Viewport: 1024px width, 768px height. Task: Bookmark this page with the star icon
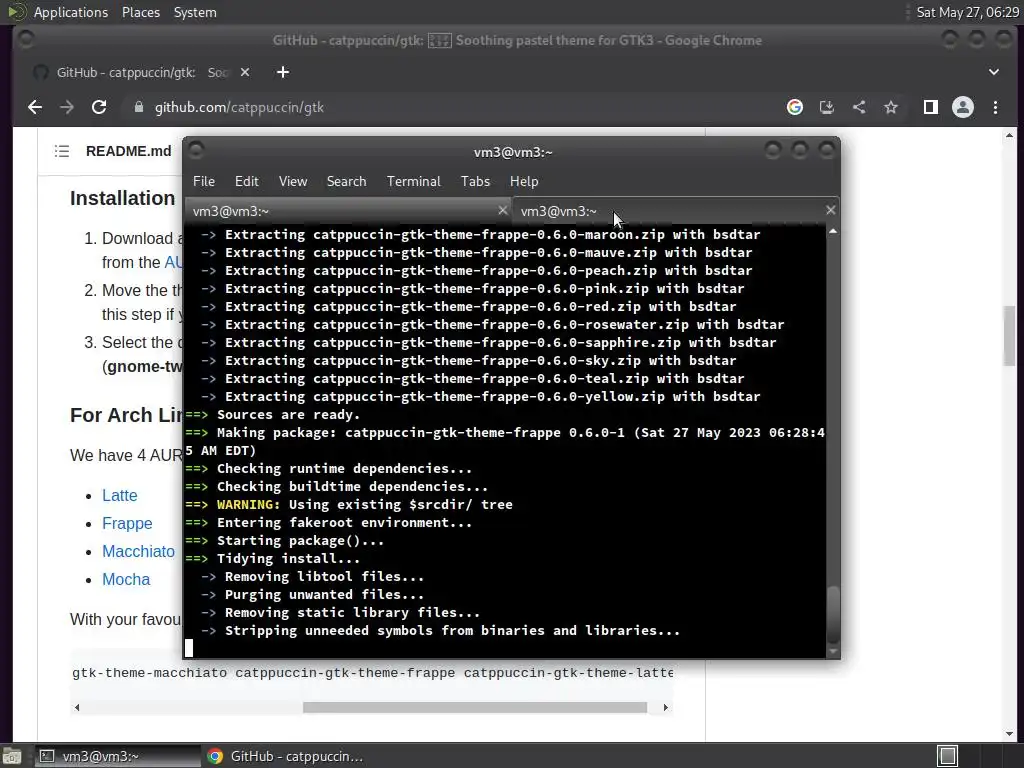(891, 108)
